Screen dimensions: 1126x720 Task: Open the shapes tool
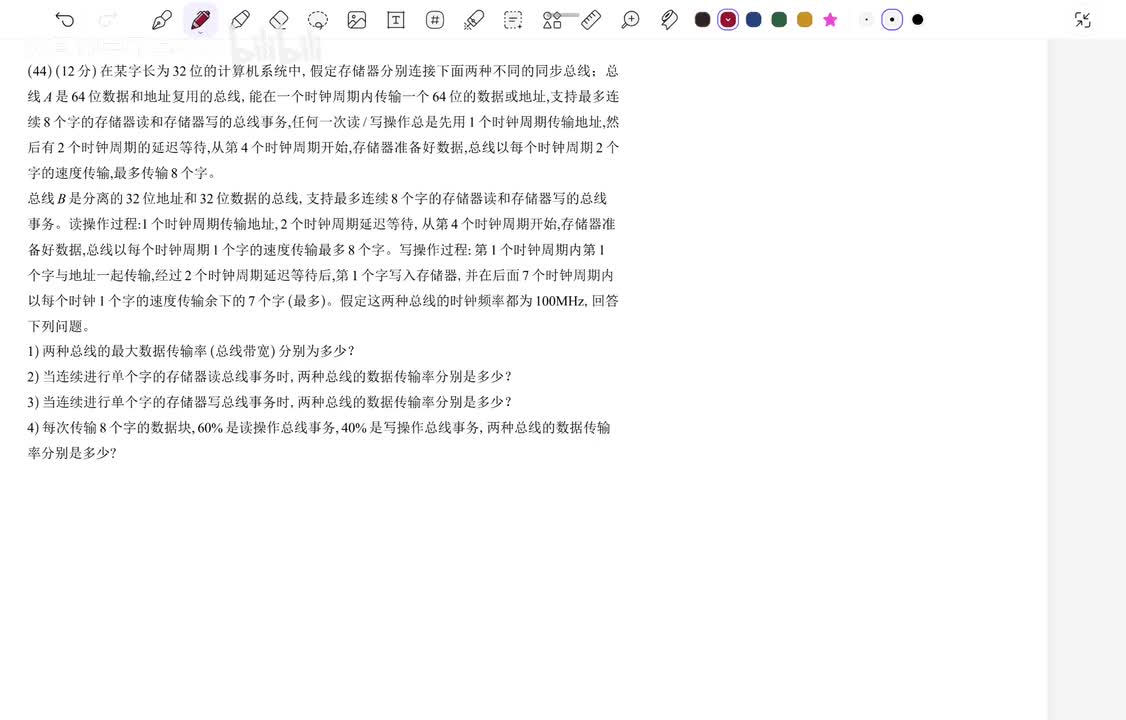tap(552, 20)
